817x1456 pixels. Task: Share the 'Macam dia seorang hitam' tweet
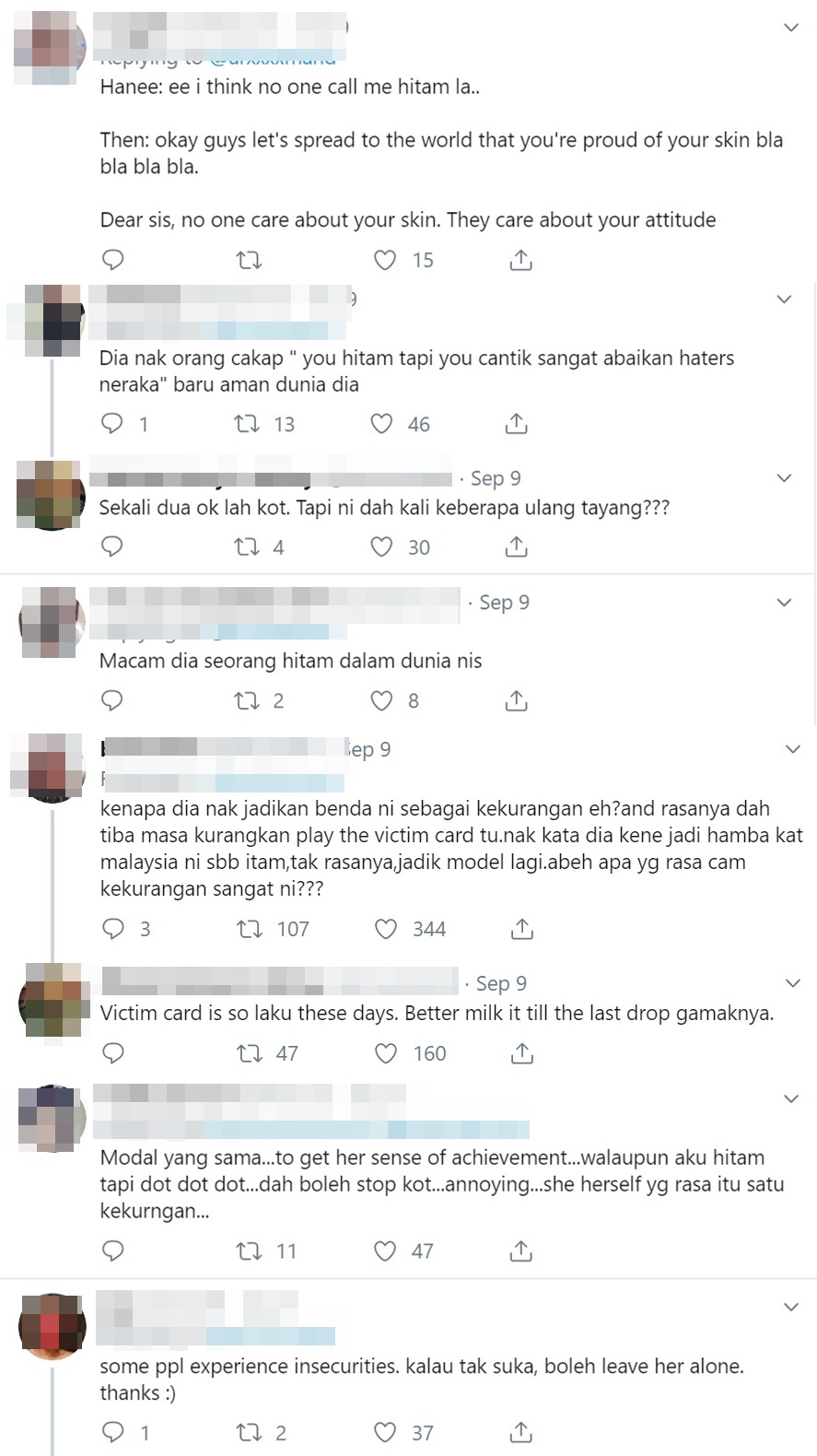coord(516,701)
